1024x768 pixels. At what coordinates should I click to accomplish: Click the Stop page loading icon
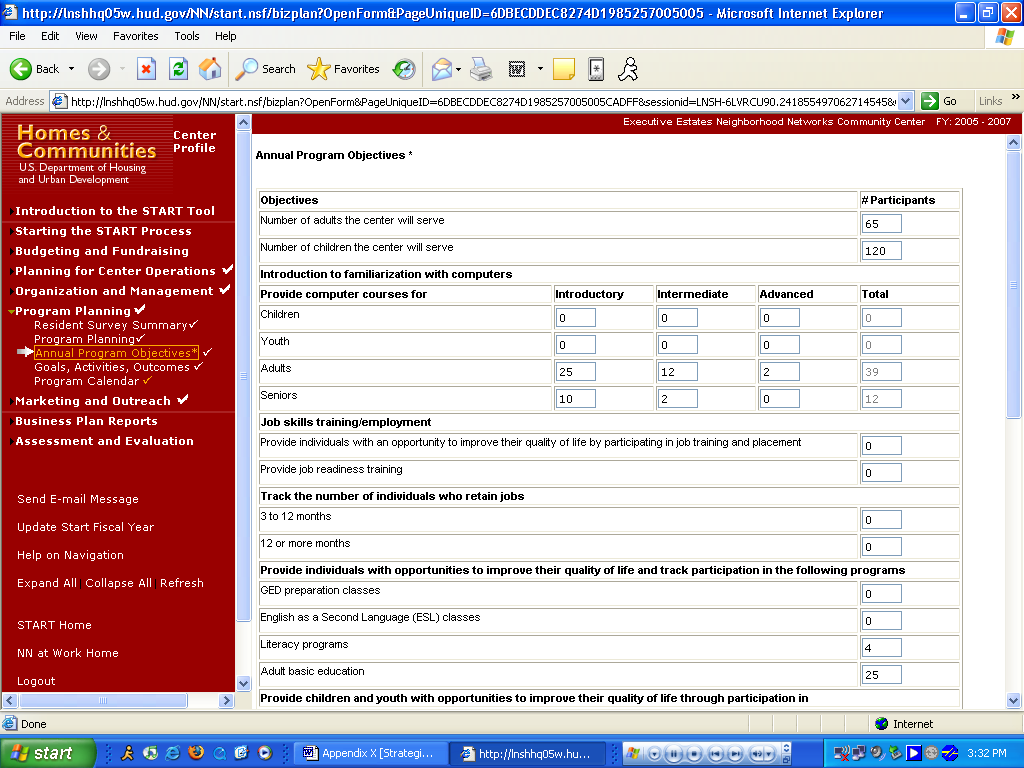coord(146,69)
